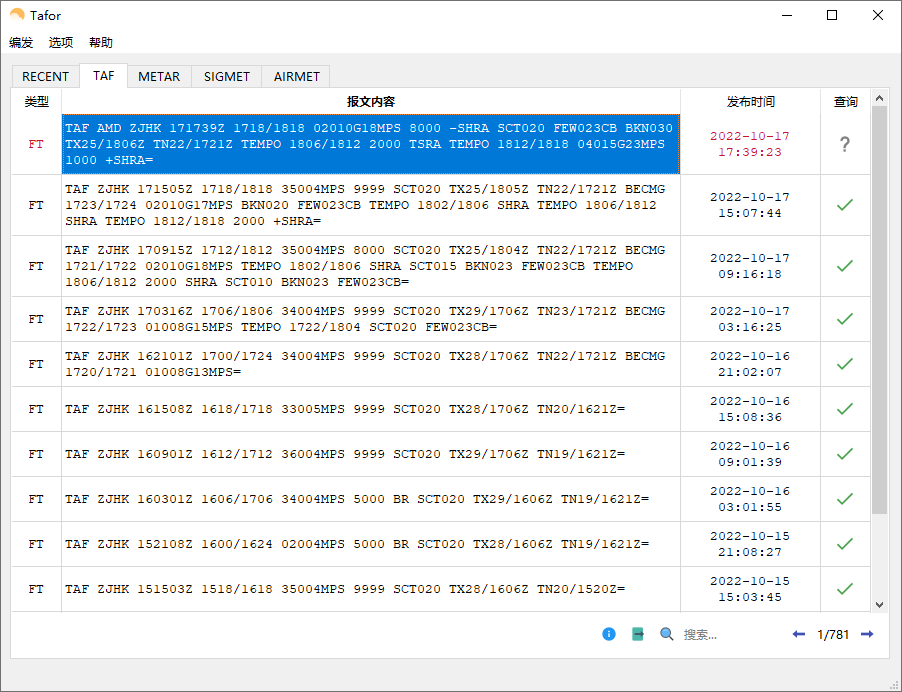Open the 选项 menu

61,43
